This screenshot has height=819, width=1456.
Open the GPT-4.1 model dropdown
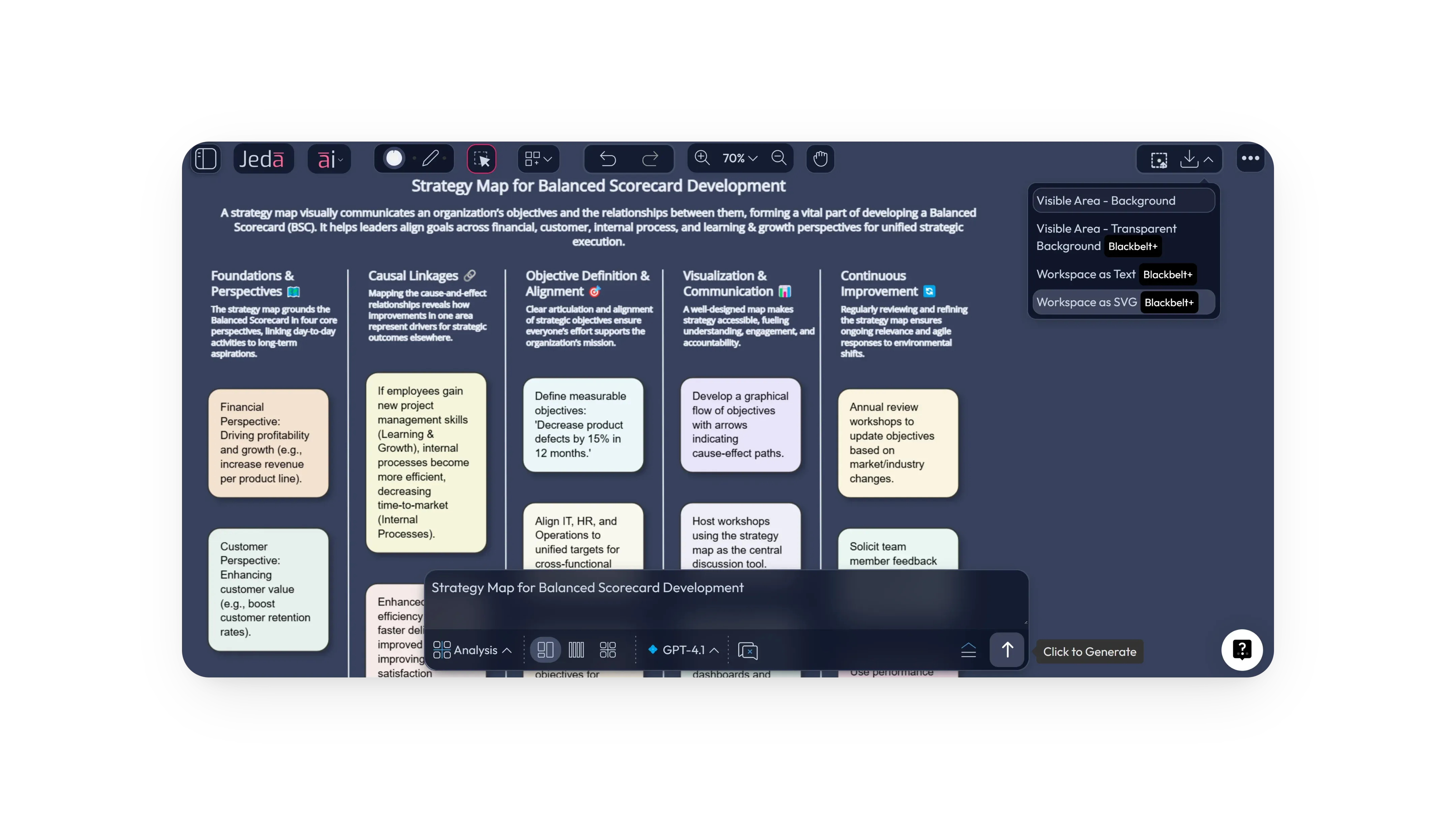(684, 650)
